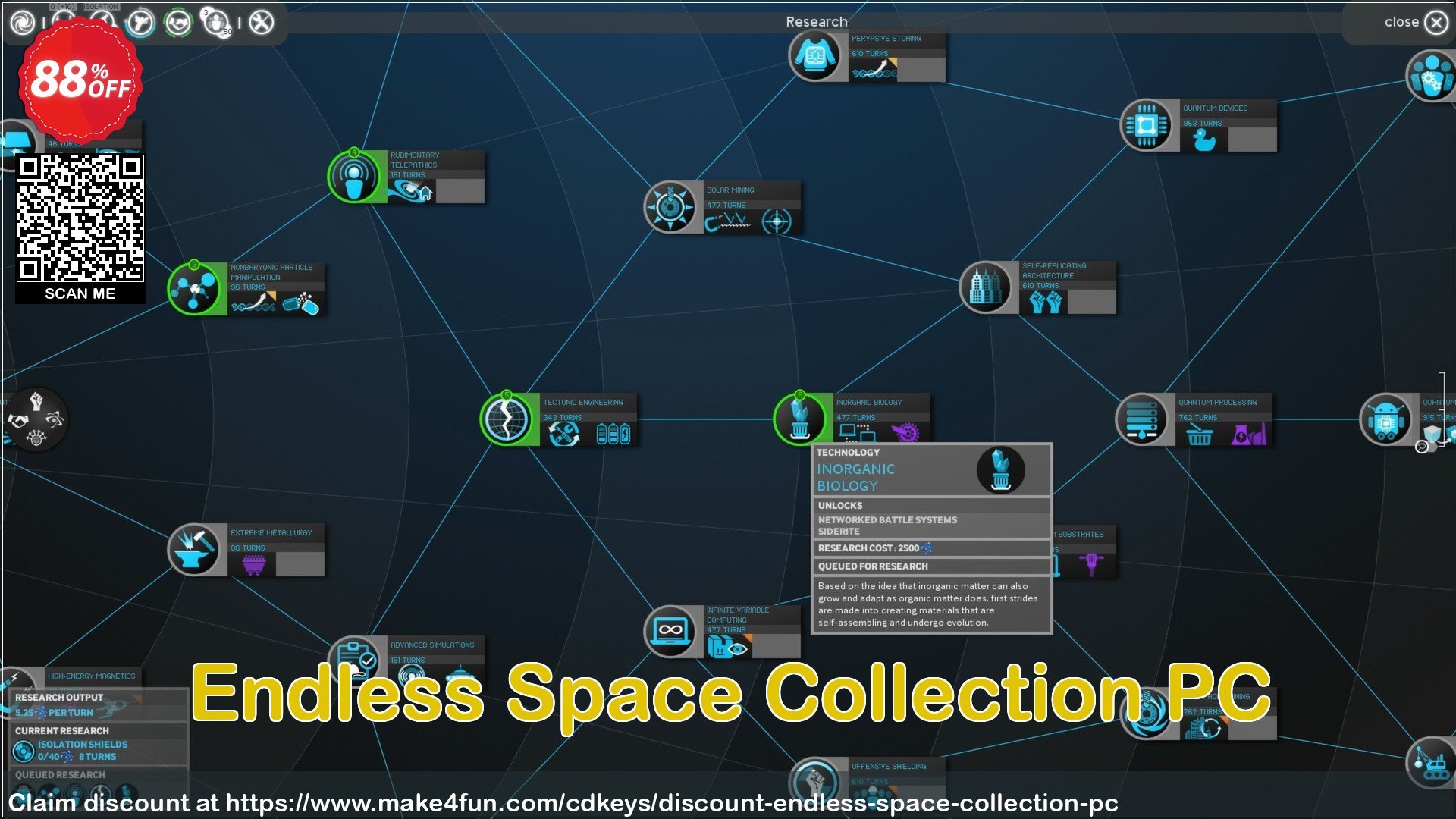Viewport: 1456px width, 819px height.
Task: Click the magnifier zoom icon near right edge
Action: (1423, 447)
